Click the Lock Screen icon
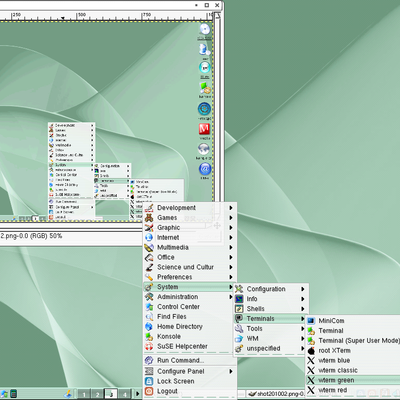400x400 pixels. tap(149, 381)
